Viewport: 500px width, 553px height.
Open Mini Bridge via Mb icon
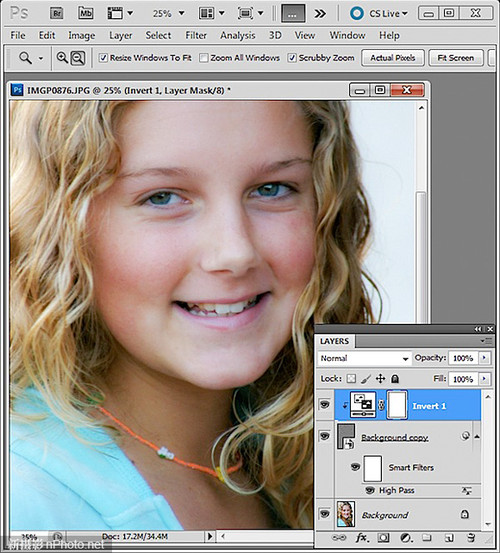point(85,13)
